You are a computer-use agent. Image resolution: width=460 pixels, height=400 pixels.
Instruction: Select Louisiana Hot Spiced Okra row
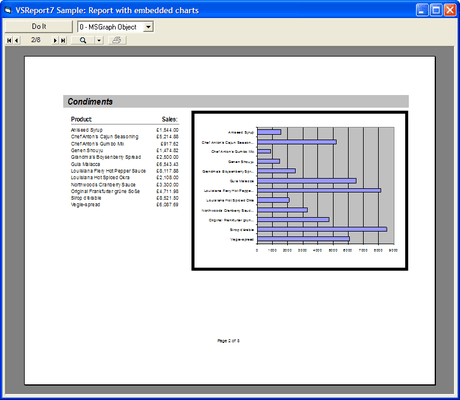[125, 177]
